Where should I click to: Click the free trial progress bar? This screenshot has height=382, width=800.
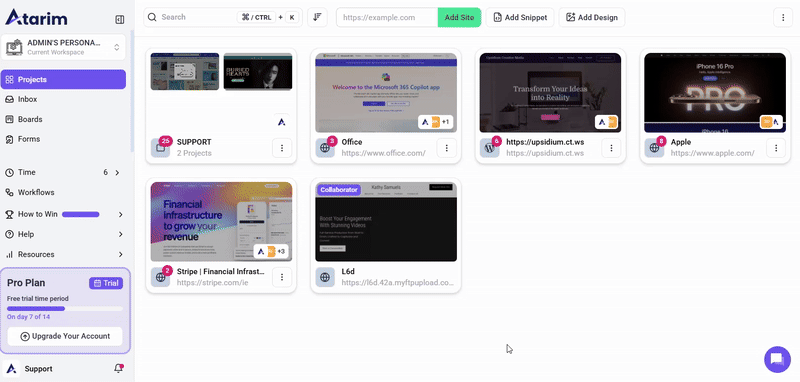(65, 309)
